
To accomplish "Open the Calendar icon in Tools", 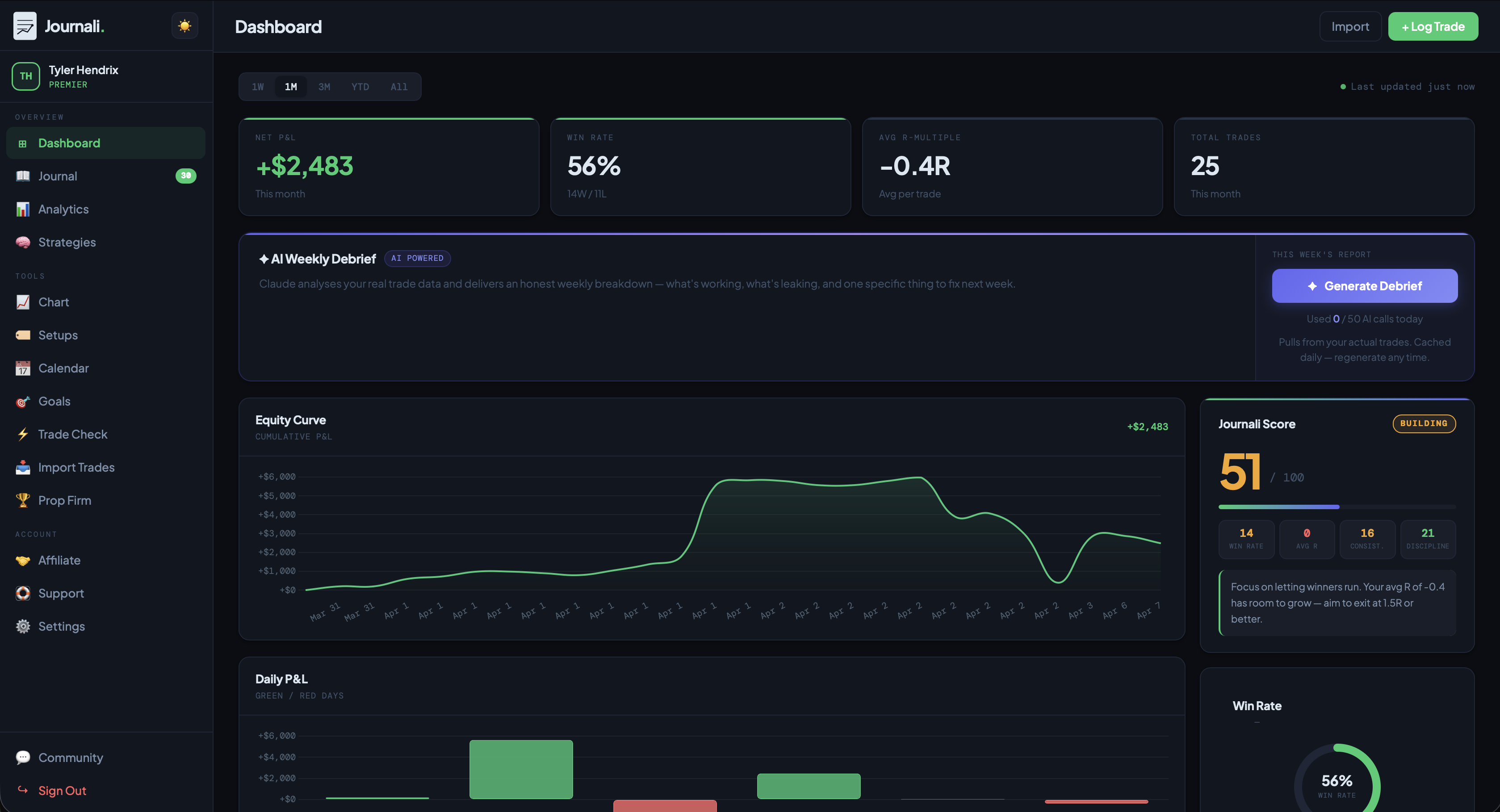I will point(23,368).
